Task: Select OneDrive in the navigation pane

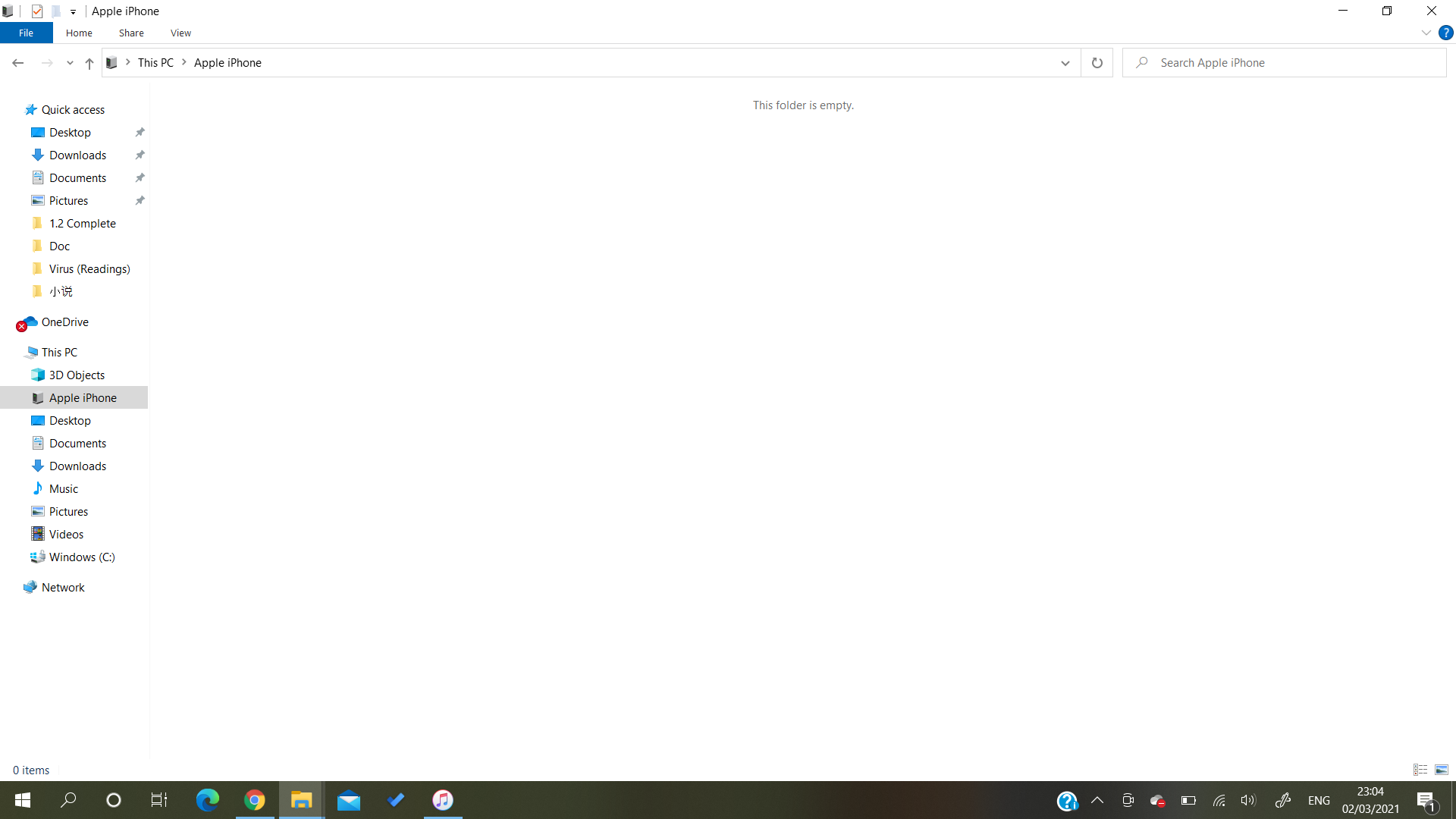Action: point(65,322)
